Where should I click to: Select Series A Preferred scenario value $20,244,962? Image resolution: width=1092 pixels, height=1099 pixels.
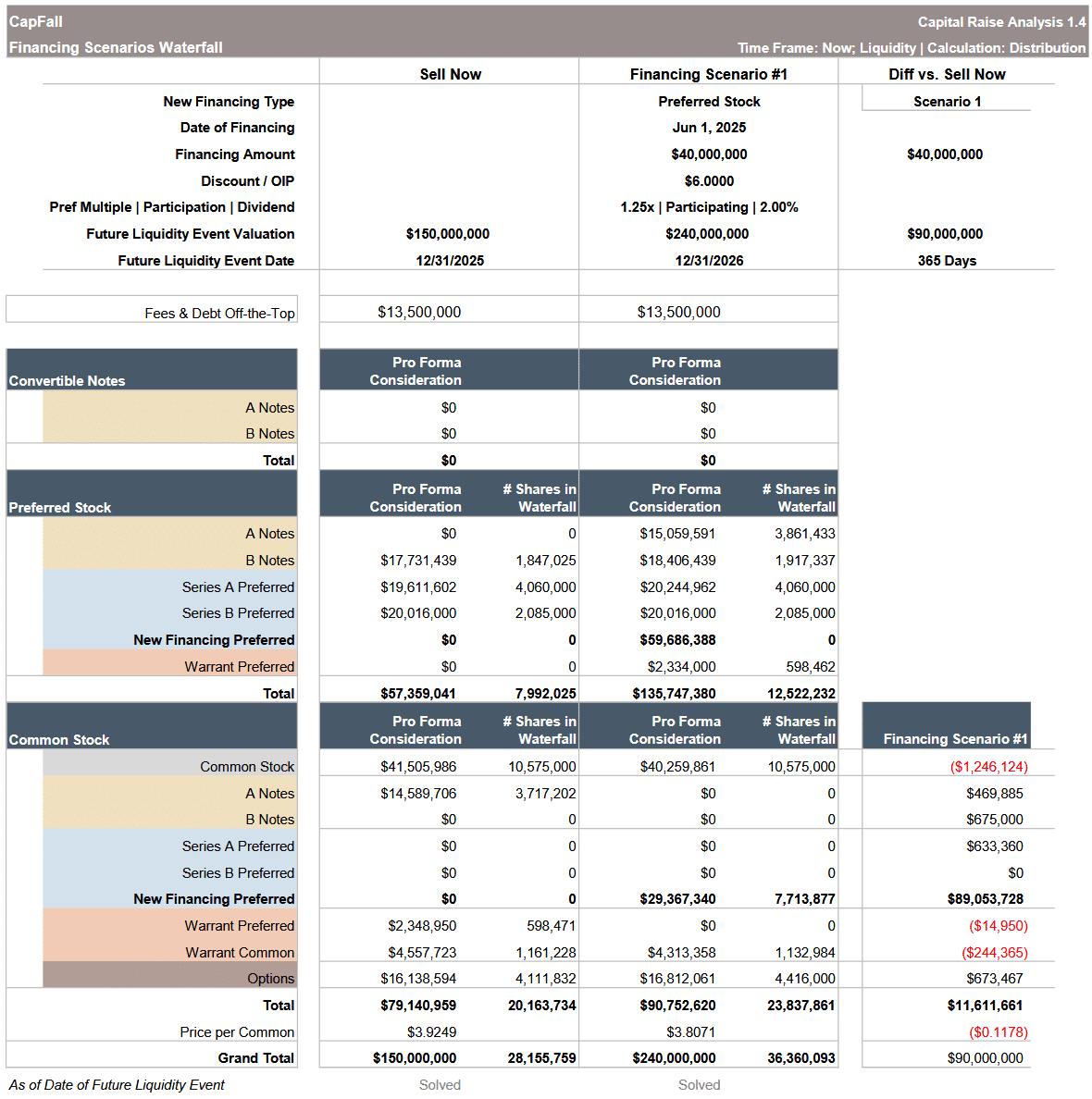coord(677,587)
